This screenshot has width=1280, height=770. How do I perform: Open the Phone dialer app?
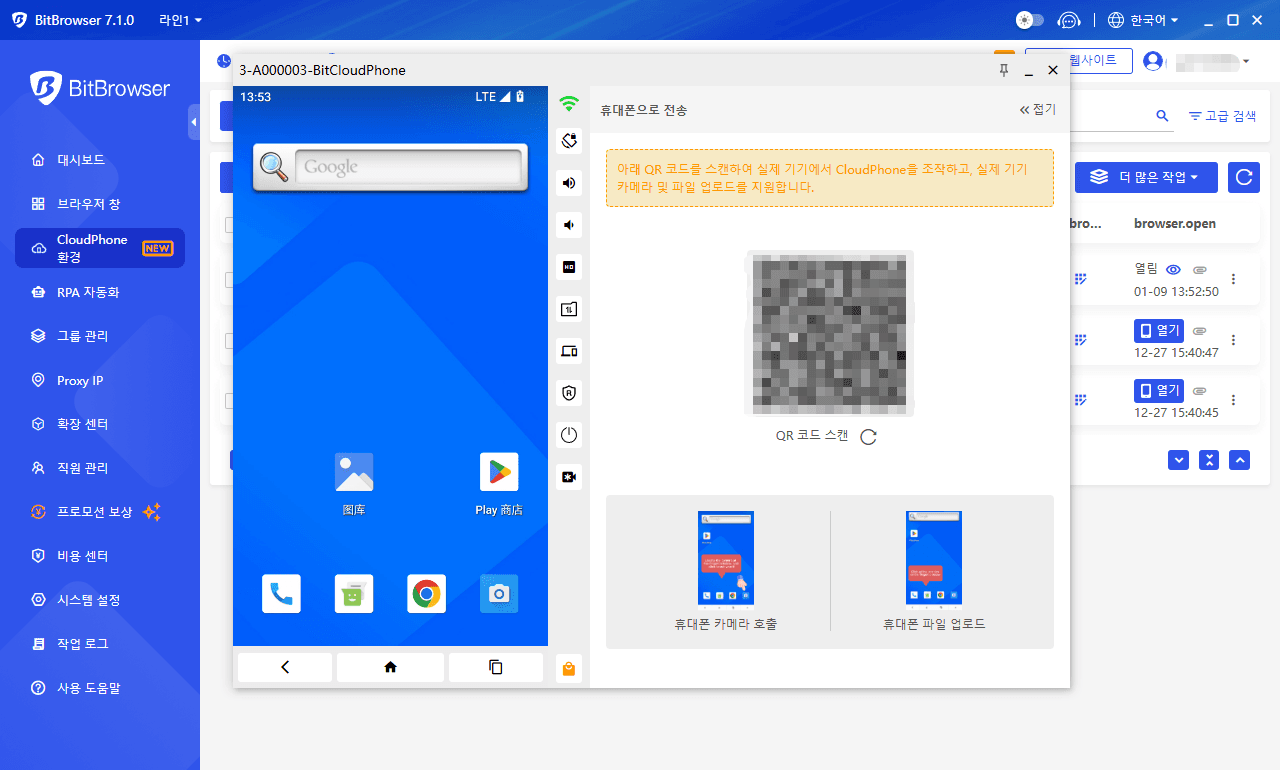click(281, 593)
